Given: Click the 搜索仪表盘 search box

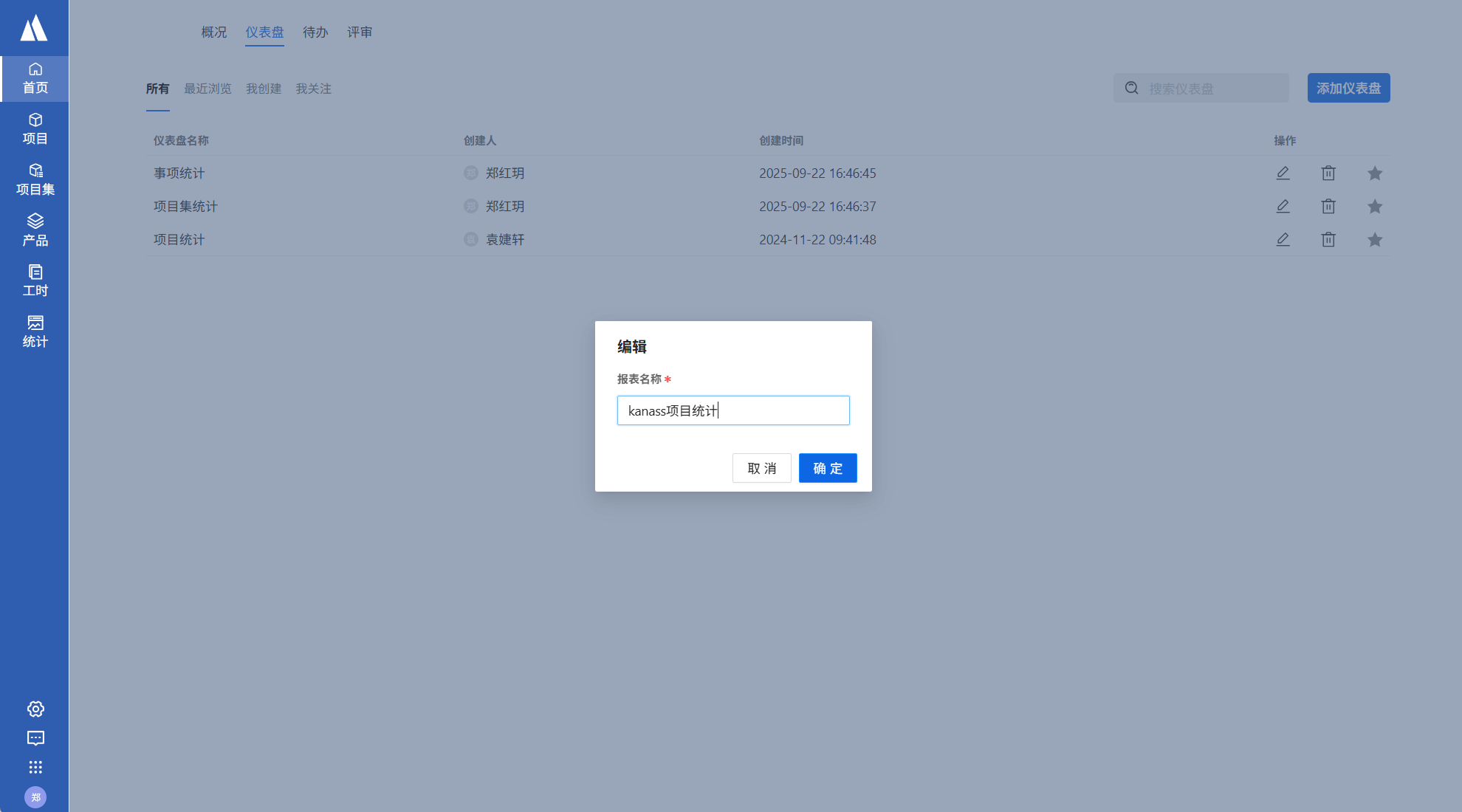Looking at the screenshot, I should click(x=1211, y=89).
